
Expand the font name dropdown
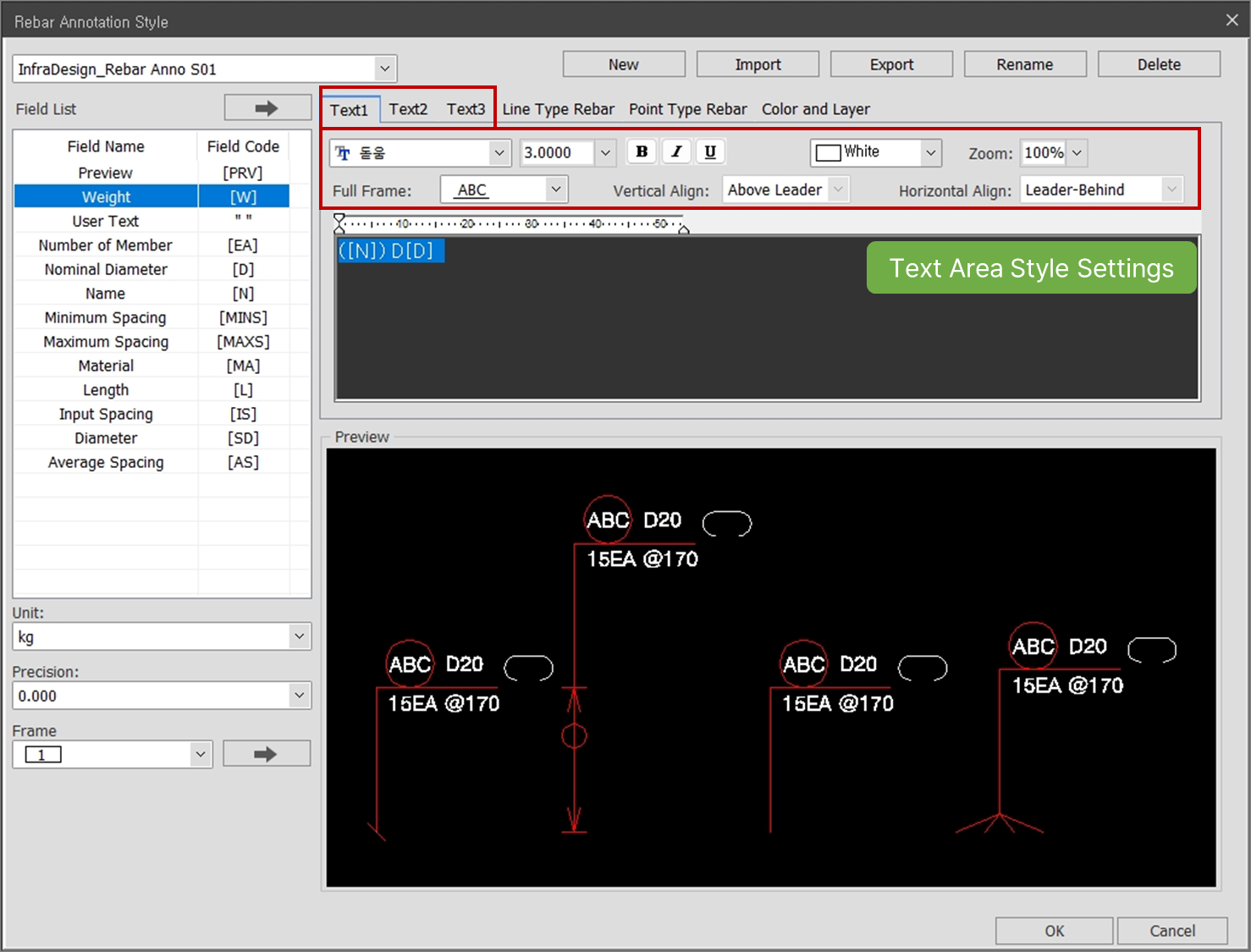point(499,153)
